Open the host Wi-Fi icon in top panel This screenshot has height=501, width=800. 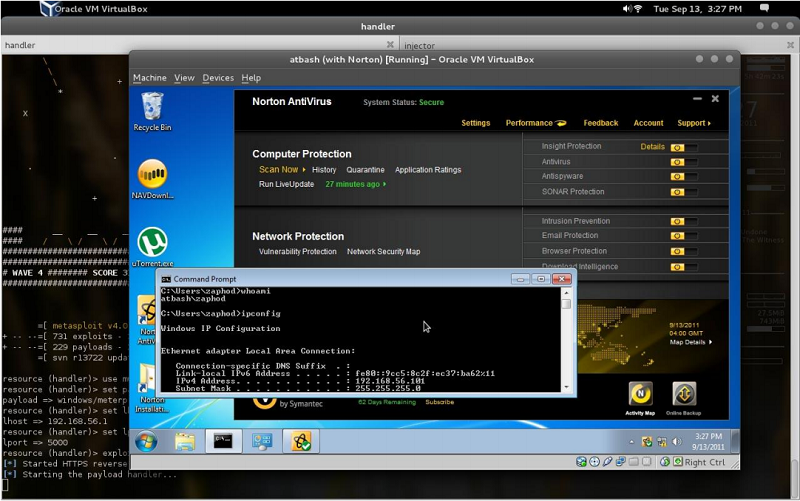coord(638,9)
